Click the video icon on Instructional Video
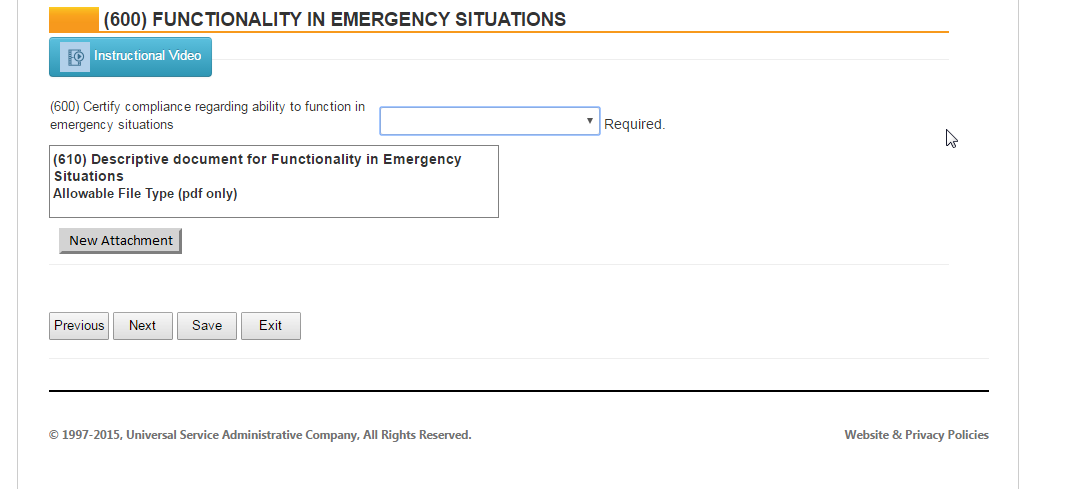This screenshot has height=489, width=1092. coord(74,57)
